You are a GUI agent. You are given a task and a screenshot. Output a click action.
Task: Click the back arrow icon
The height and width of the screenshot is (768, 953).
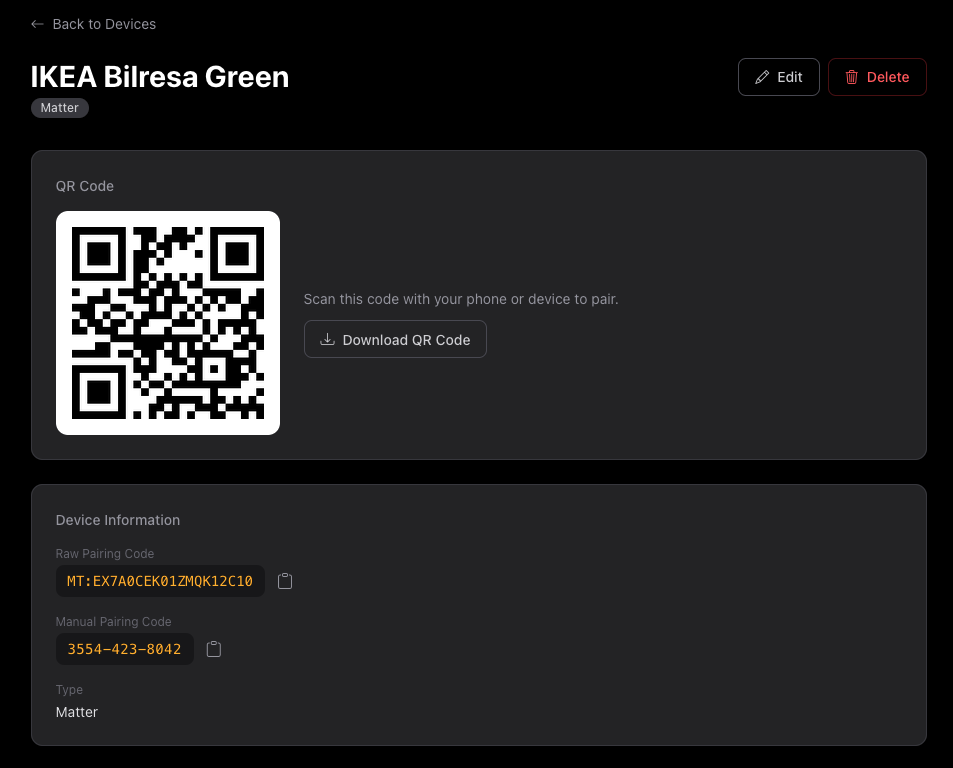tap(37, 24)
